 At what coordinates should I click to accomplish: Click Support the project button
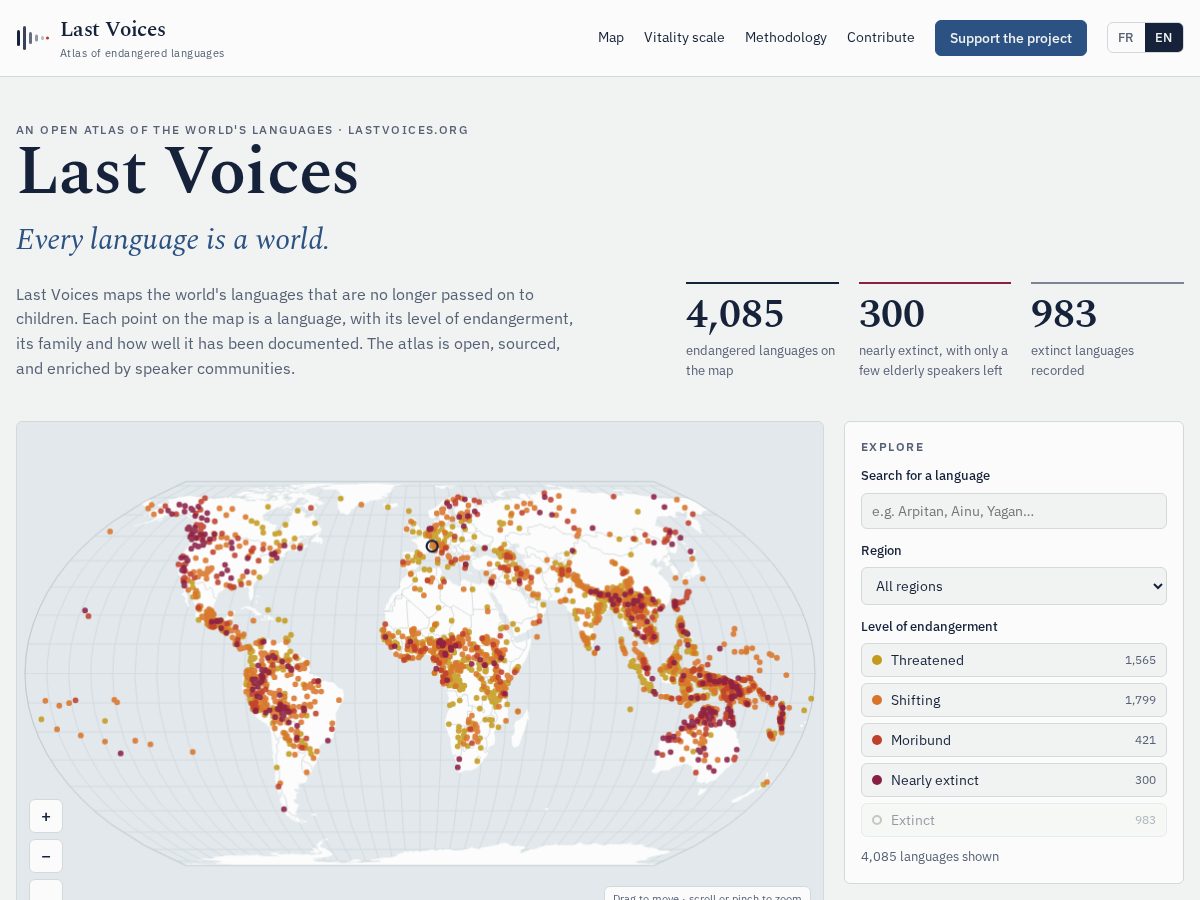pos(1011,38)
